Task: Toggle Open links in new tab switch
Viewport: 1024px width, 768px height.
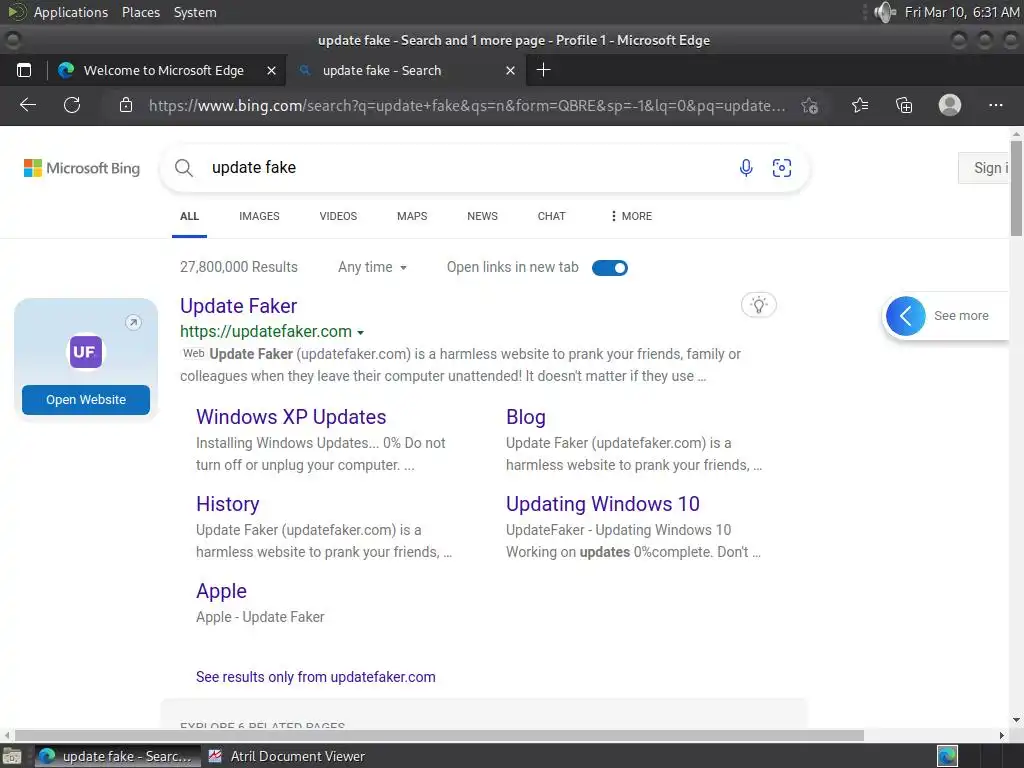Action: click(610, 268)
